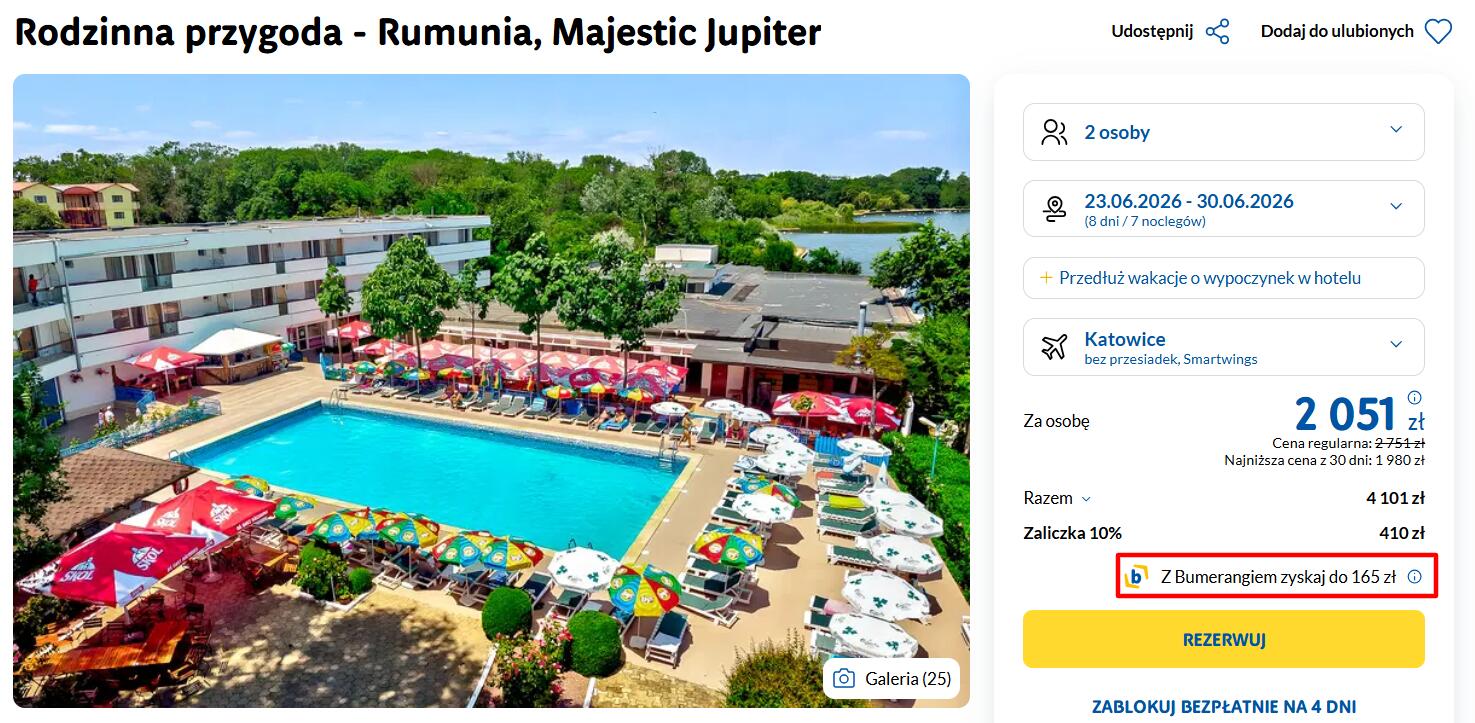Click the share icon next to Udostępnij
This screenshot has width=1475, height=723.
pos(1217,32)
